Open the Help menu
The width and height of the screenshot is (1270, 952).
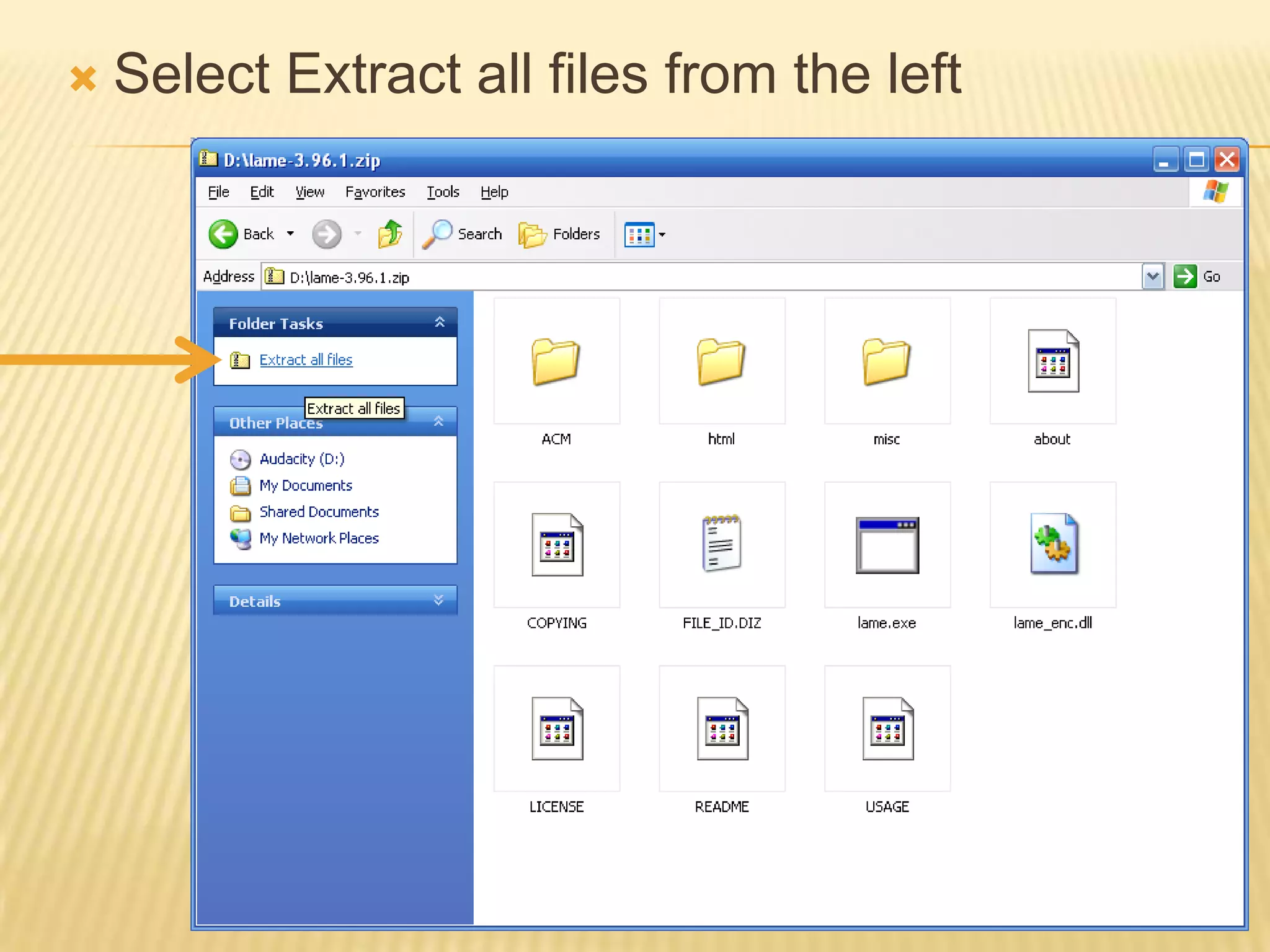coord(494,192)
